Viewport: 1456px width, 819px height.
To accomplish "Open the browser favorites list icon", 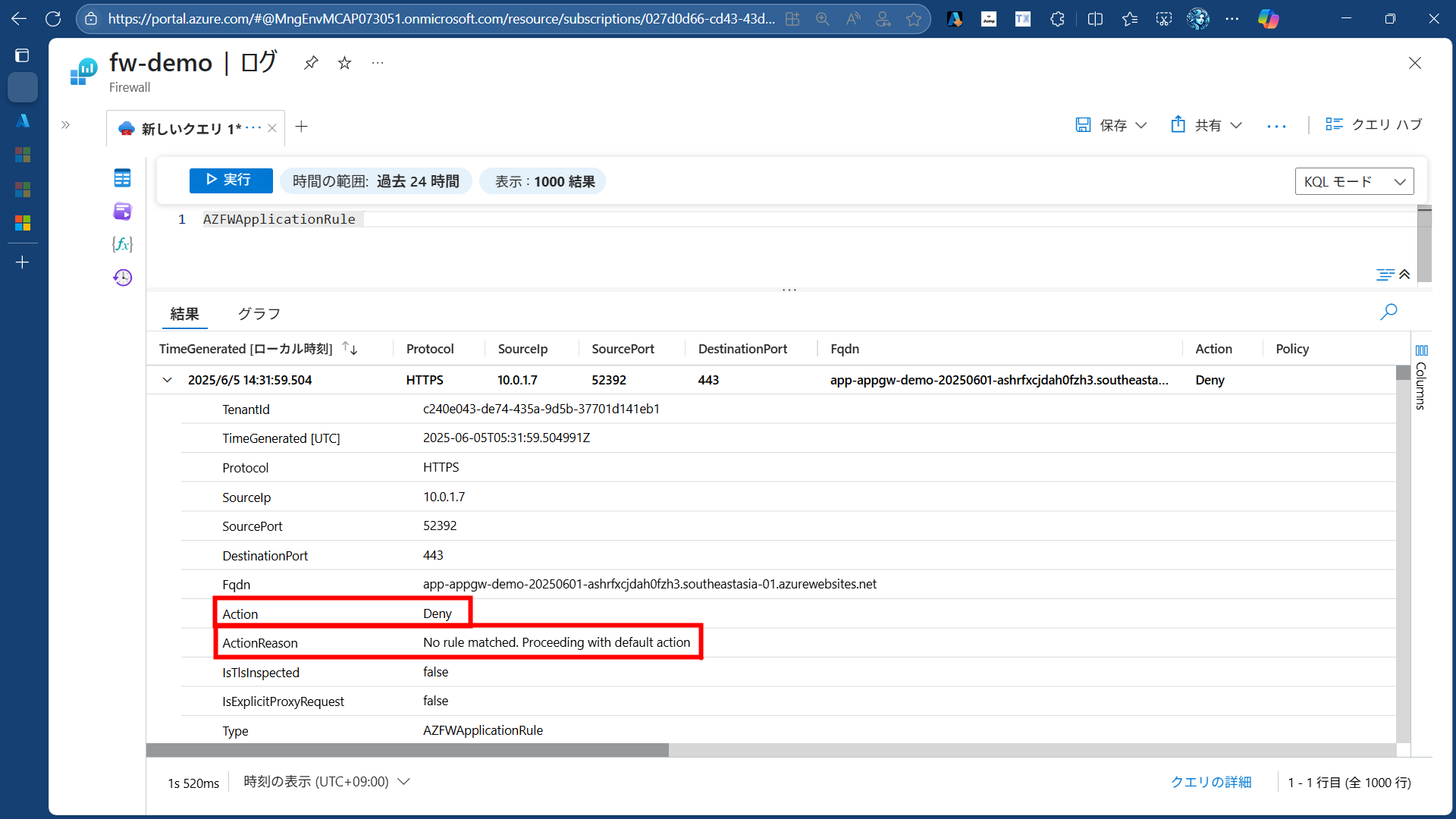I will tap(1130, 19).
